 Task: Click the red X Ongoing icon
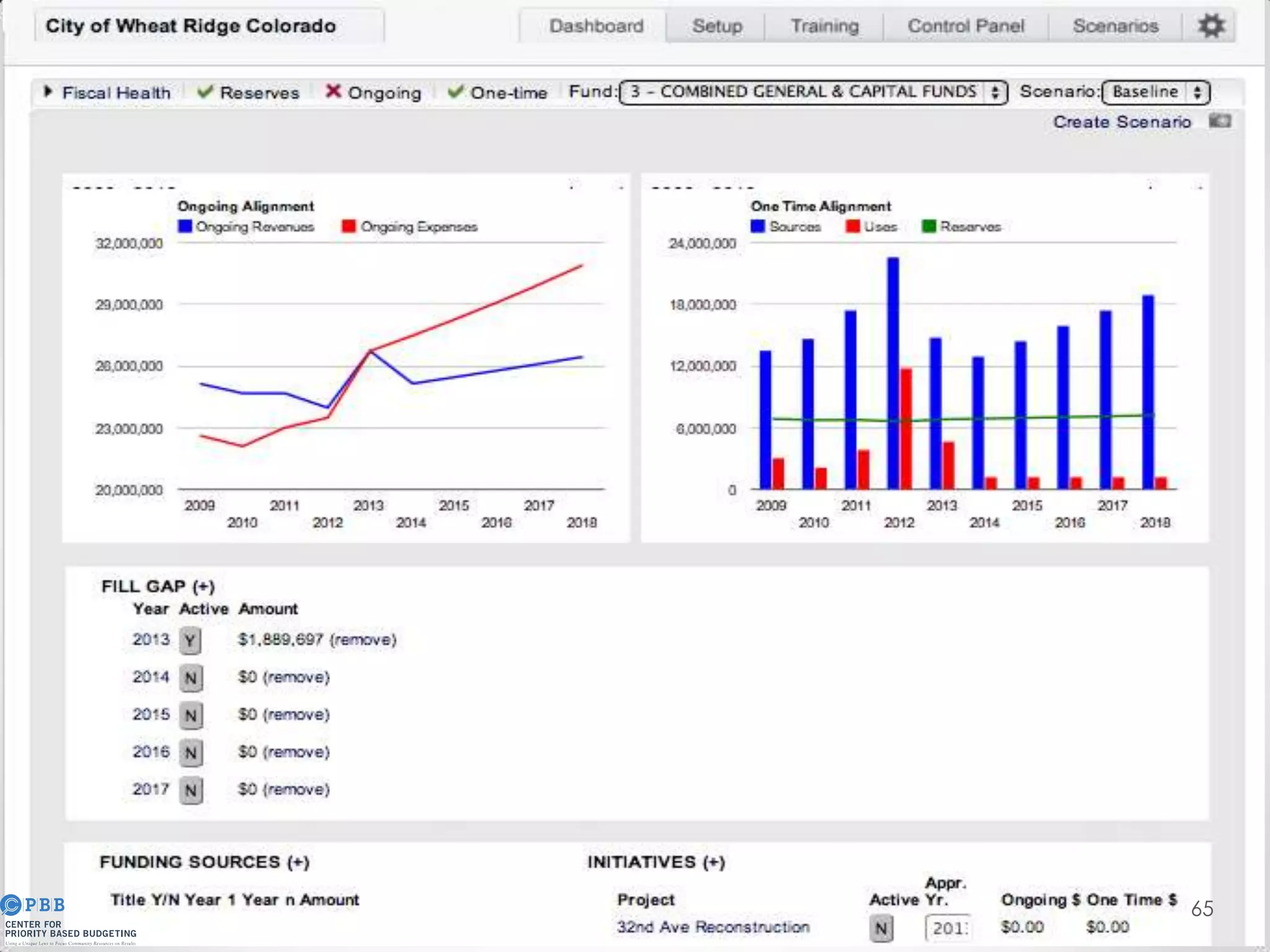334,91
